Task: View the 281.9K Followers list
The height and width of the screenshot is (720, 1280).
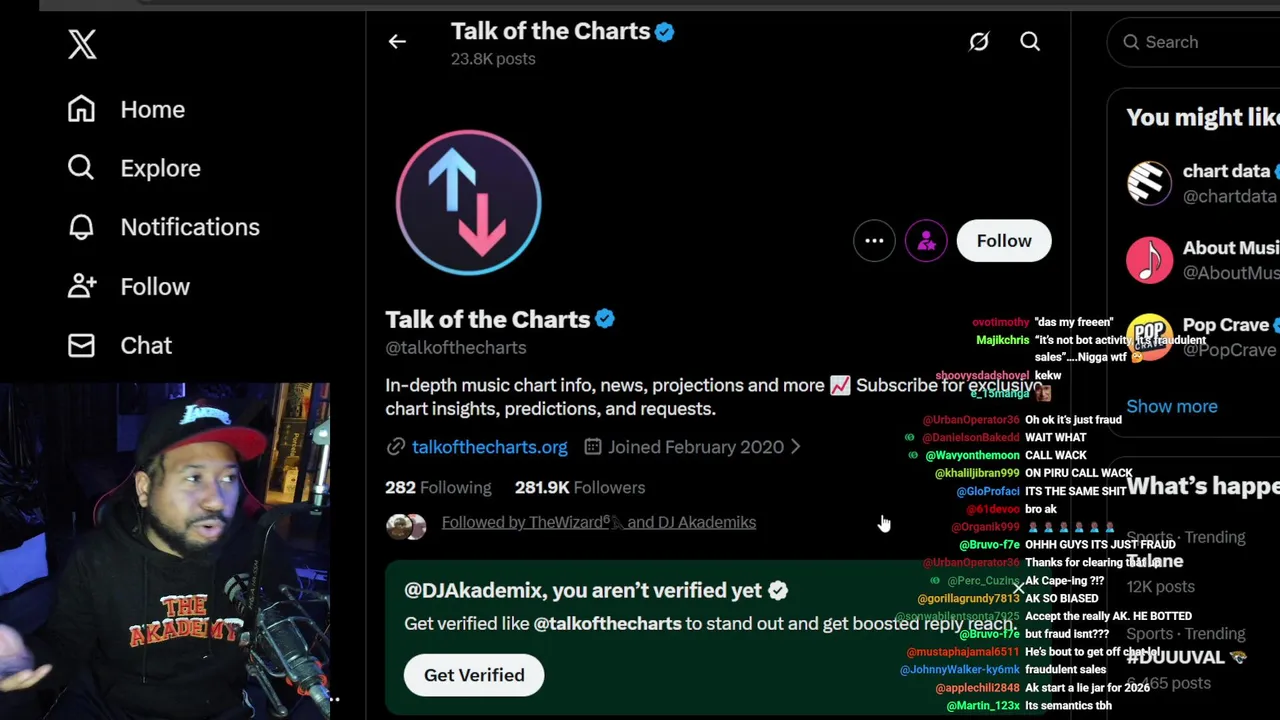Action: tap(580, 488)
